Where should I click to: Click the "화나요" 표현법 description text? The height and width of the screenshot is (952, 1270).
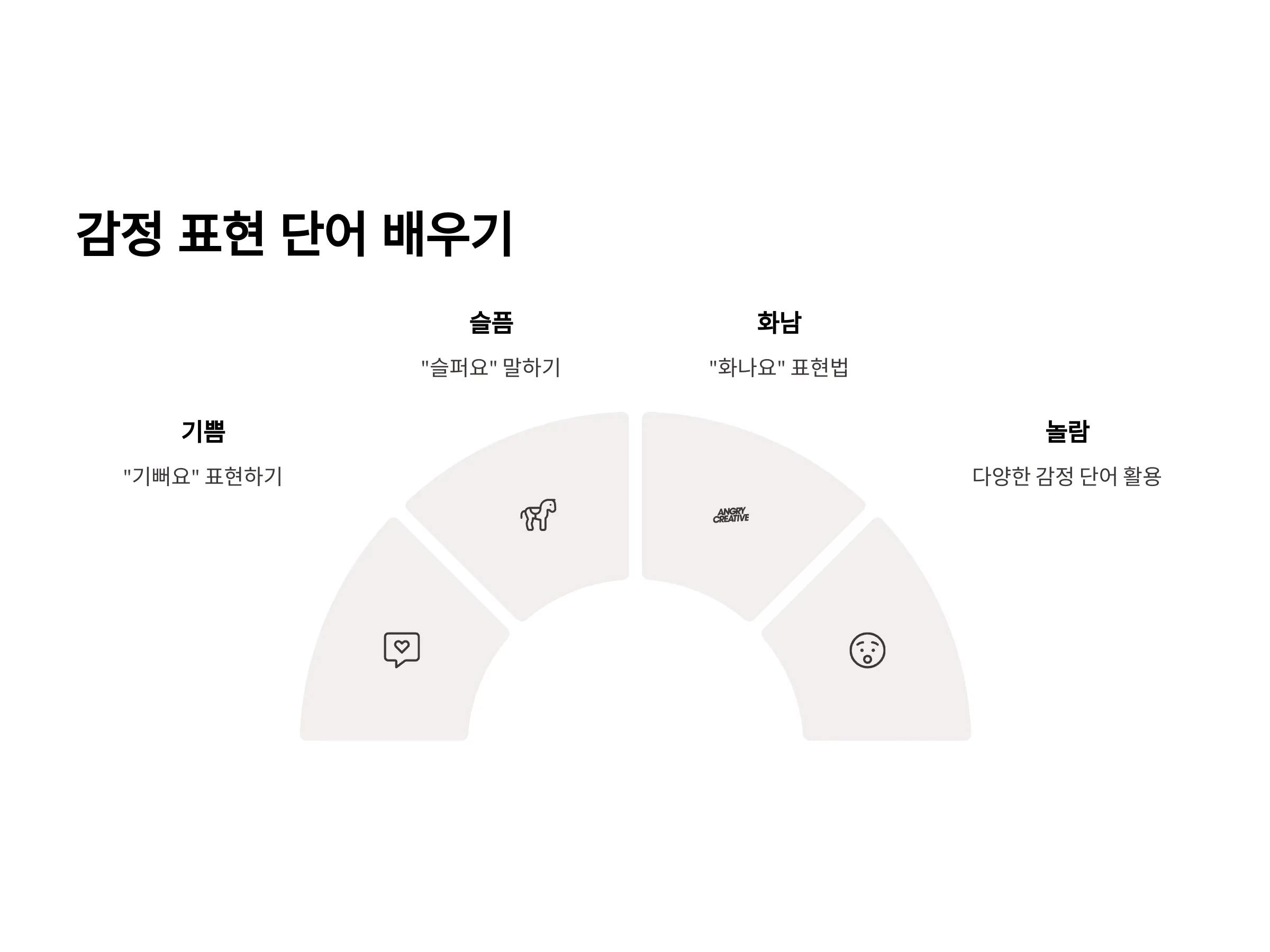click(779, 367)
